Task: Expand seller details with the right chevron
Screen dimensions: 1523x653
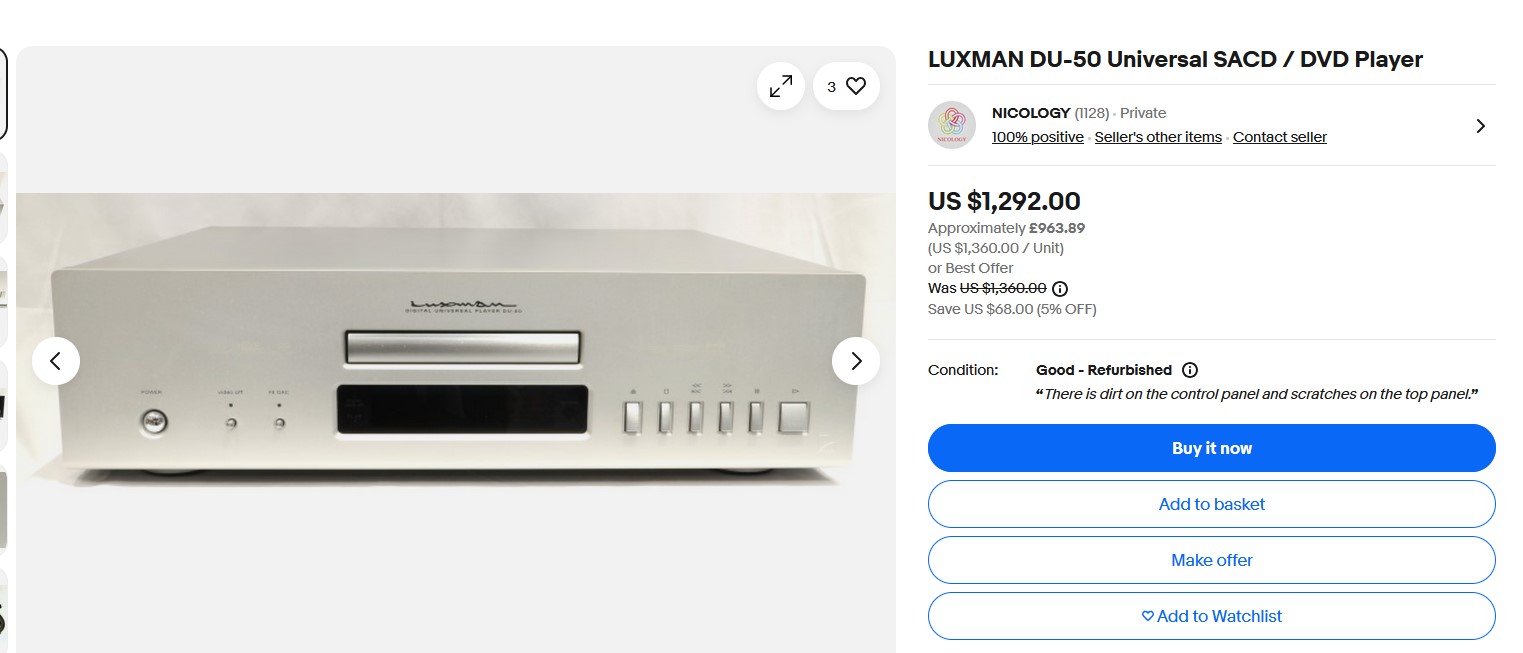Action: 1480,126
